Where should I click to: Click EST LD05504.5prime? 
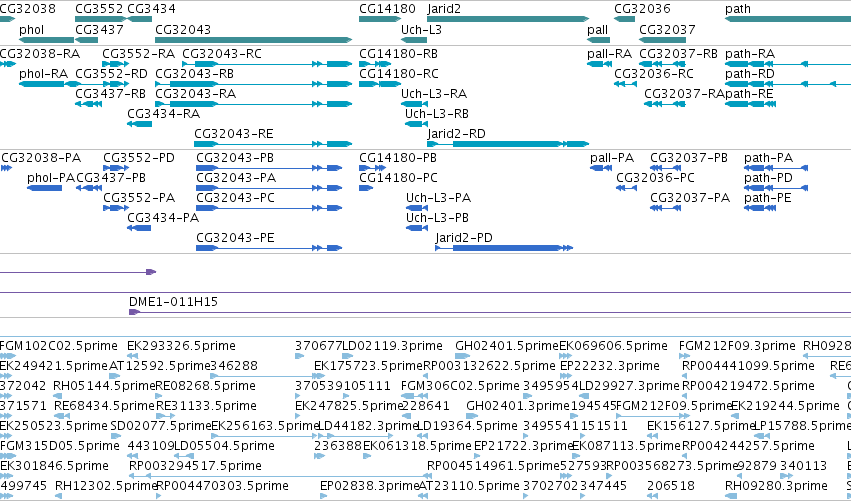click(x=224, y=446)
